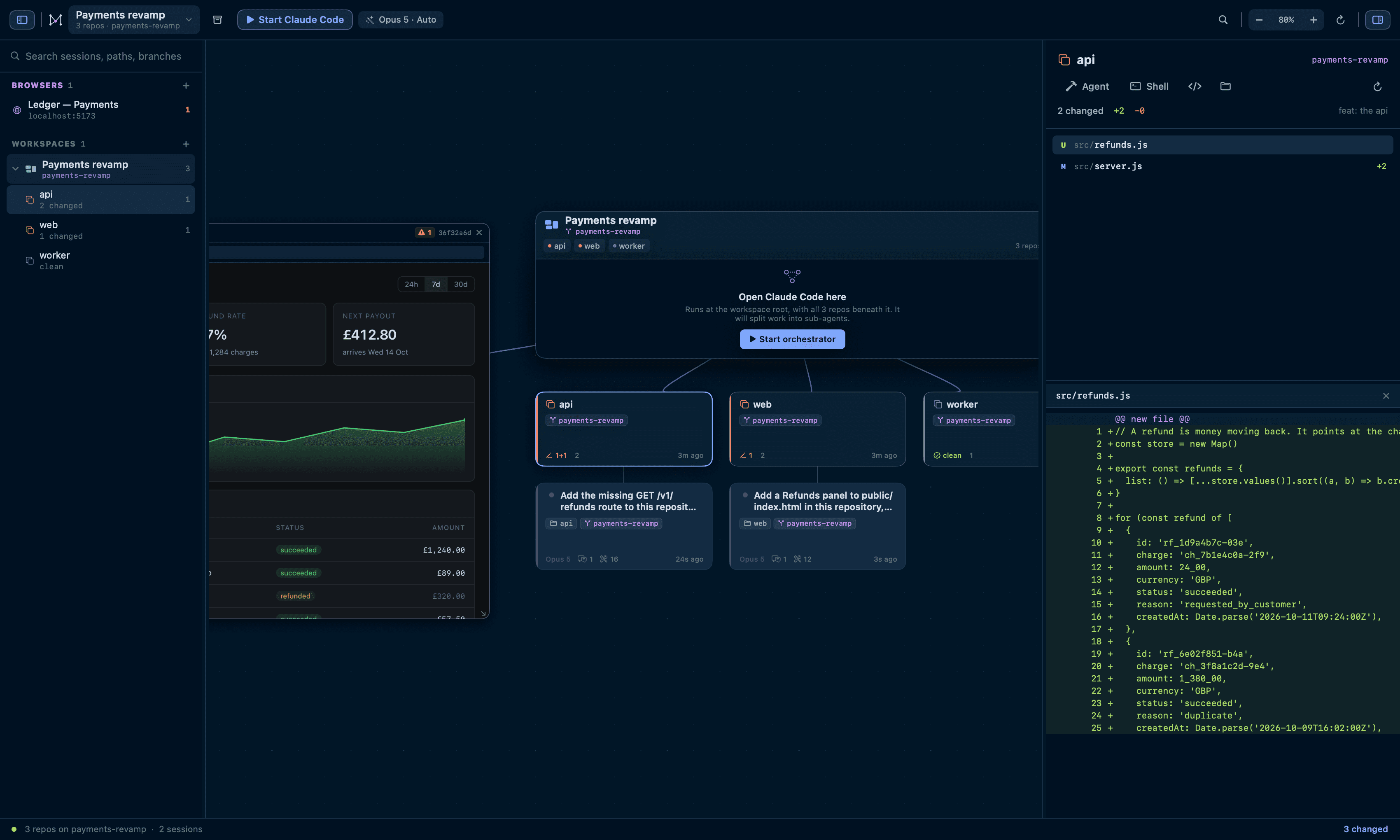Click the api chip in workspace card
The width and height of the screenshot is (1400, 840).
tap(557, 246)
